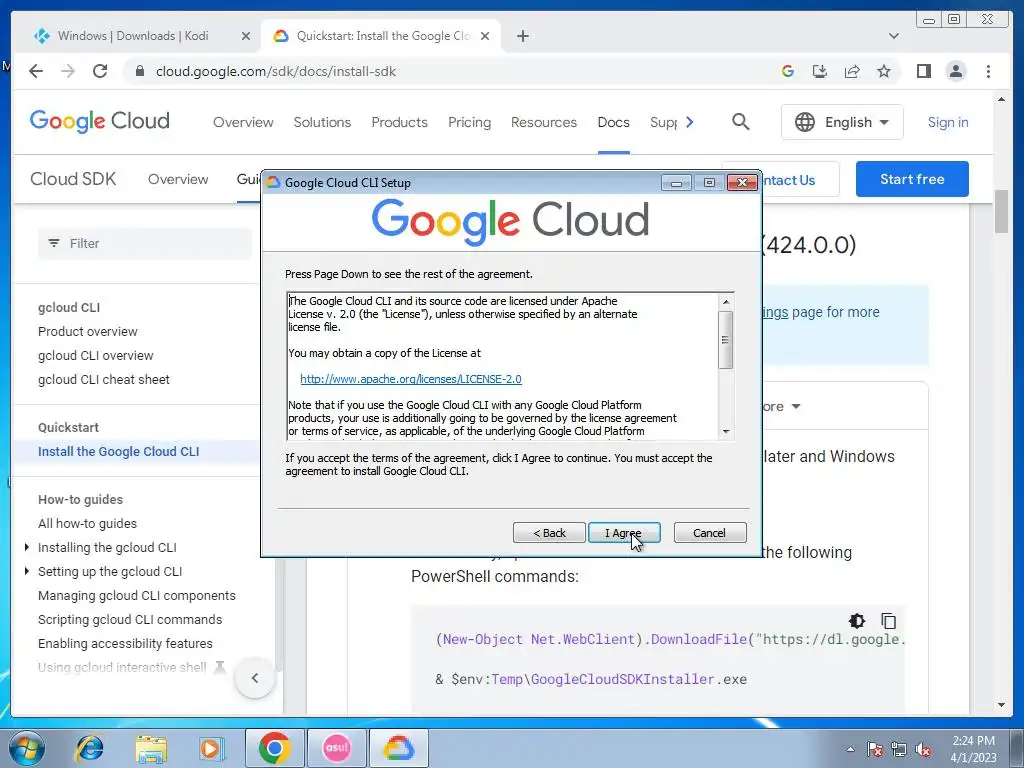Click the license agreement scrollbar thumb
Screen dimensions: 1024x768
click(726, 340)
